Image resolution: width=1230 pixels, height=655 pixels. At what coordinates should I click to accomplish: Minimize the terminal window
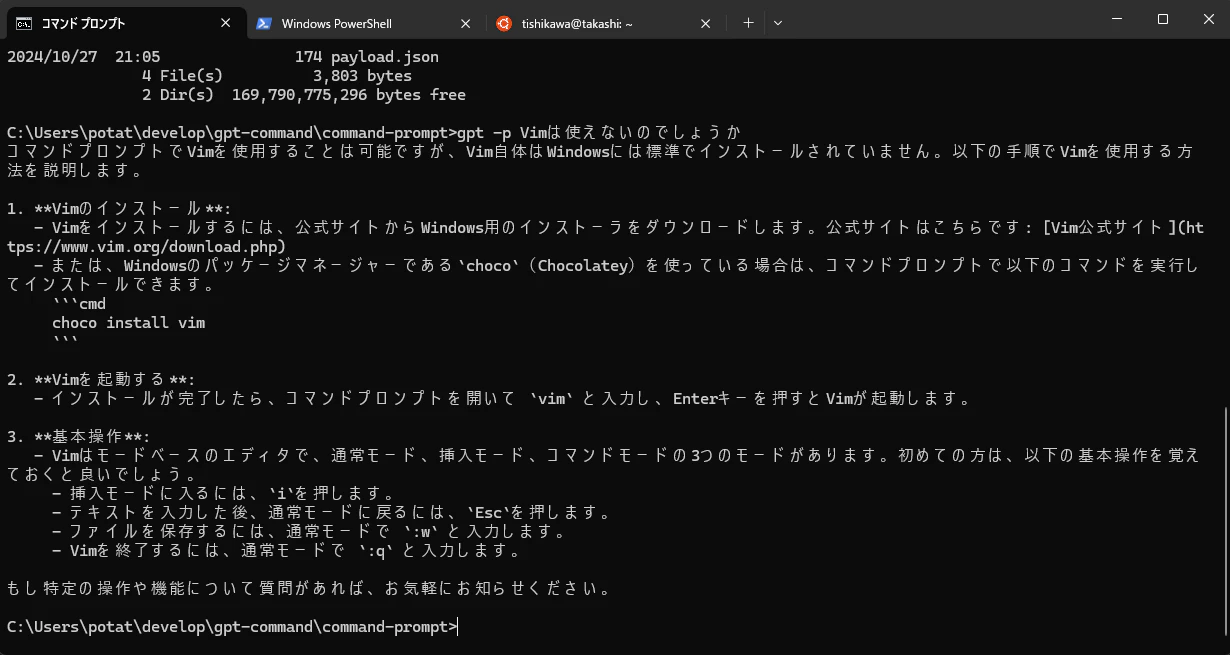pyautogui.click(x=1116, y=19)
